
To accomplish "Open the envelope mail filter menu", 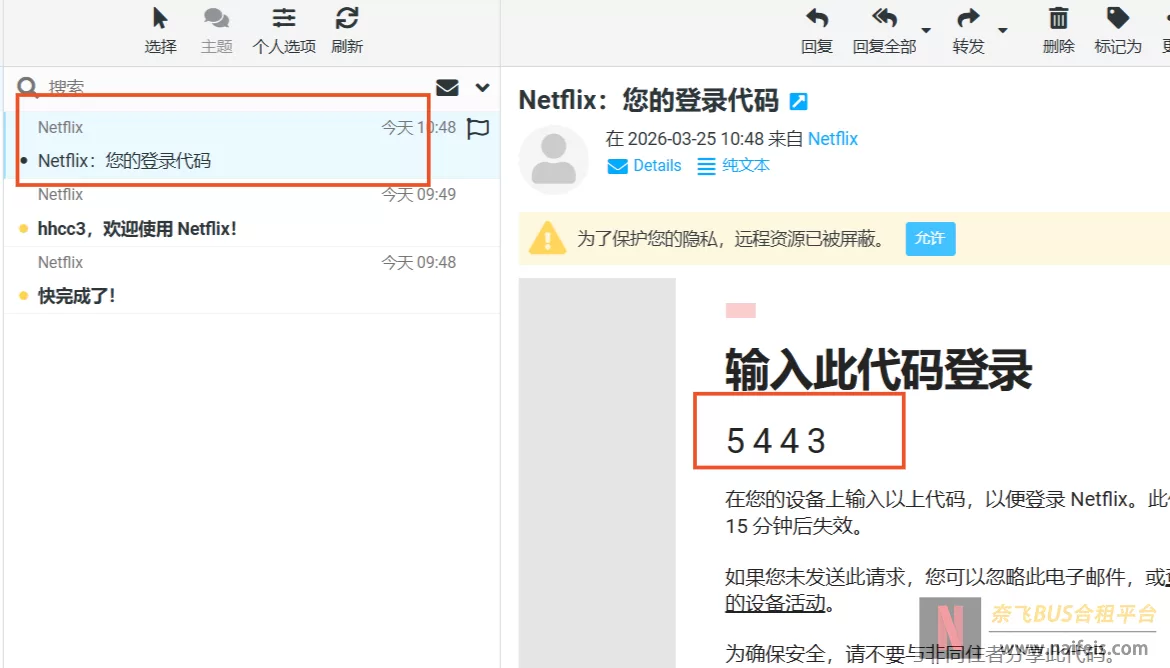I will pos(447,88).
